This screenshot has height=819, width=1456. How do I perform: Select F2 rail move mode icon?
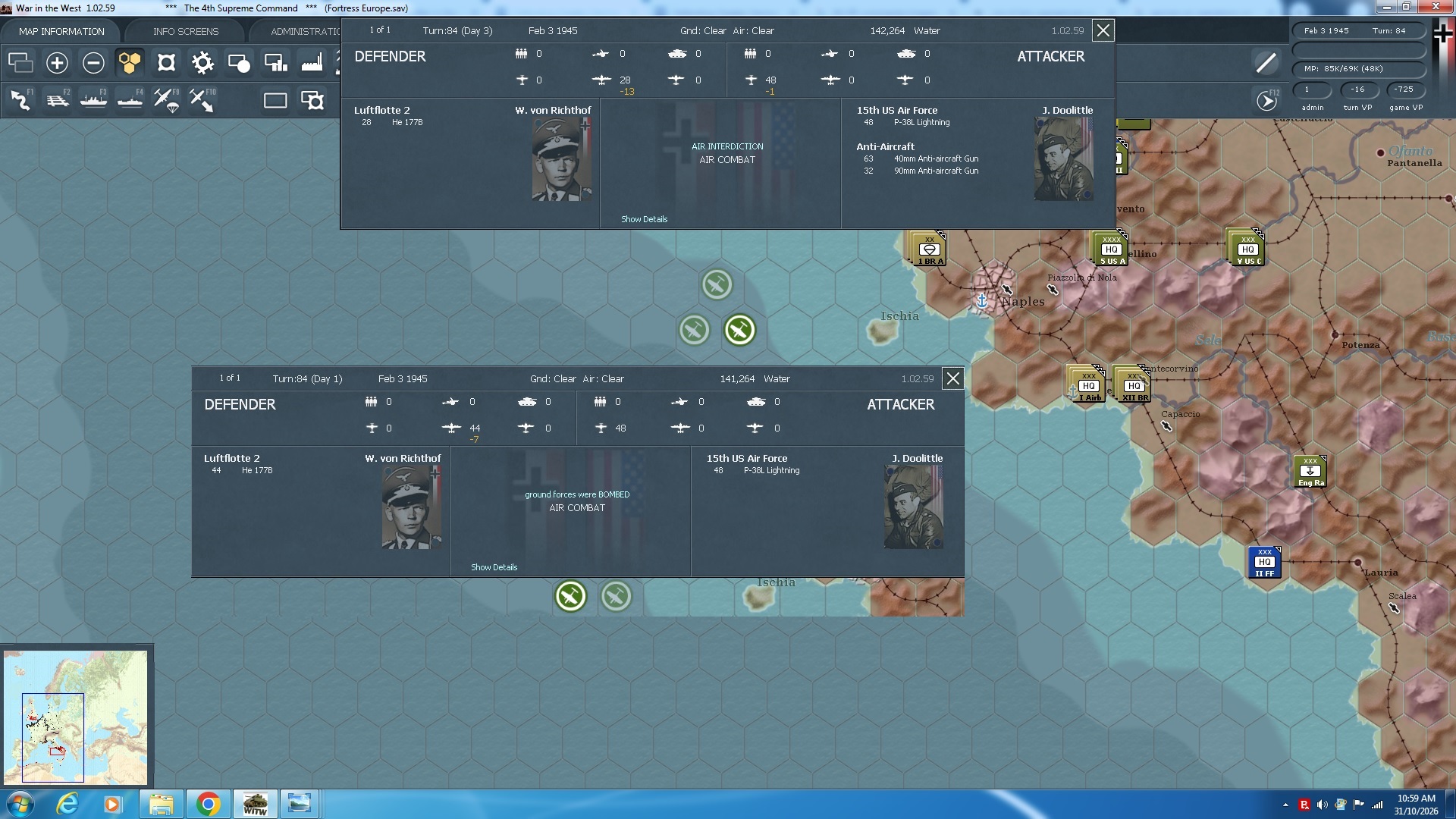[57, 99]
